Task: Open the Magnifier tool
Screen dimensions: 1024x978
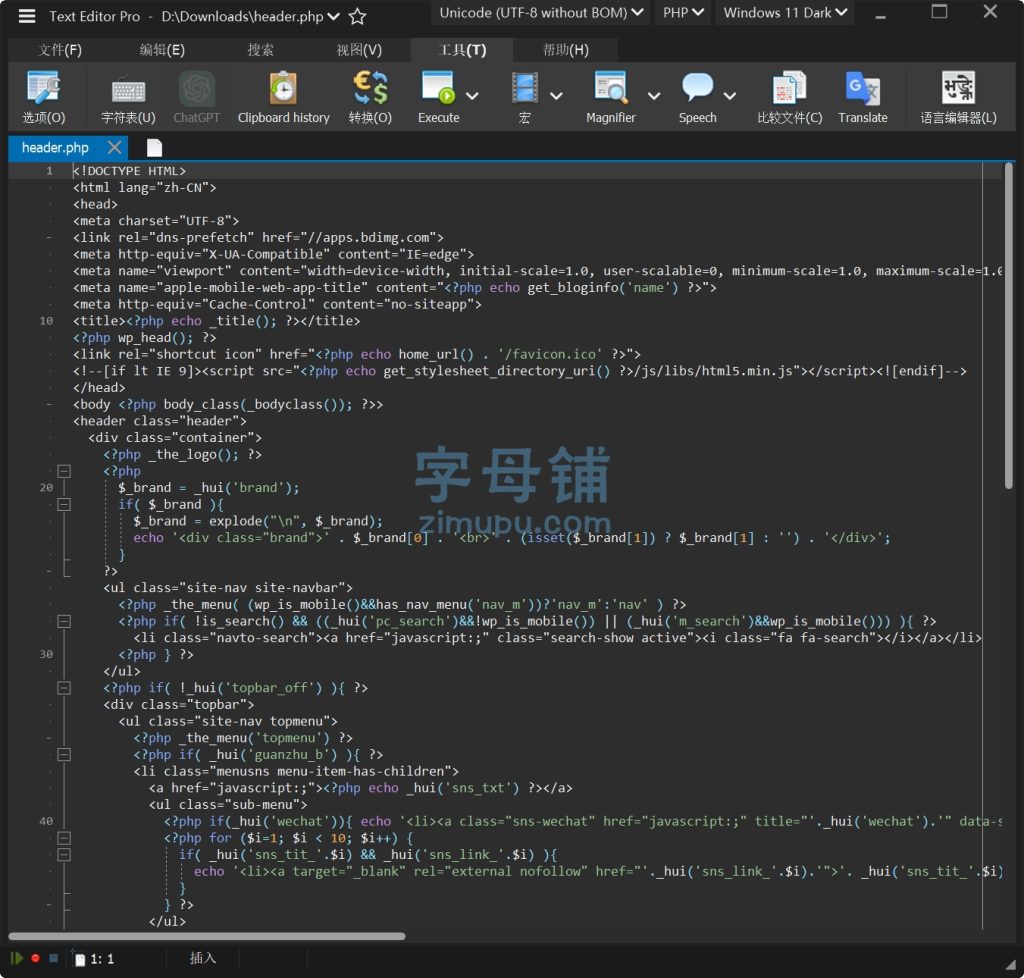Action: click(x=611, y=97)
